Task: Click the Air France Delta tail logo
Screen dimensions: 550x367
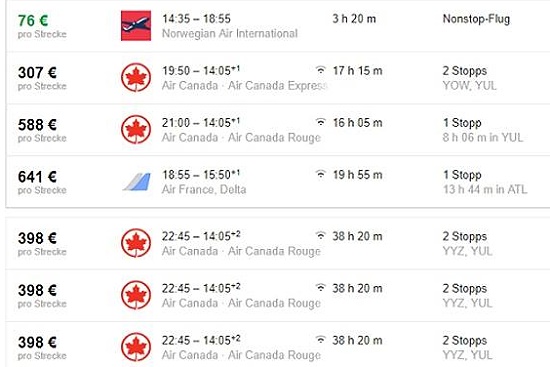Action: coord(137,182)
